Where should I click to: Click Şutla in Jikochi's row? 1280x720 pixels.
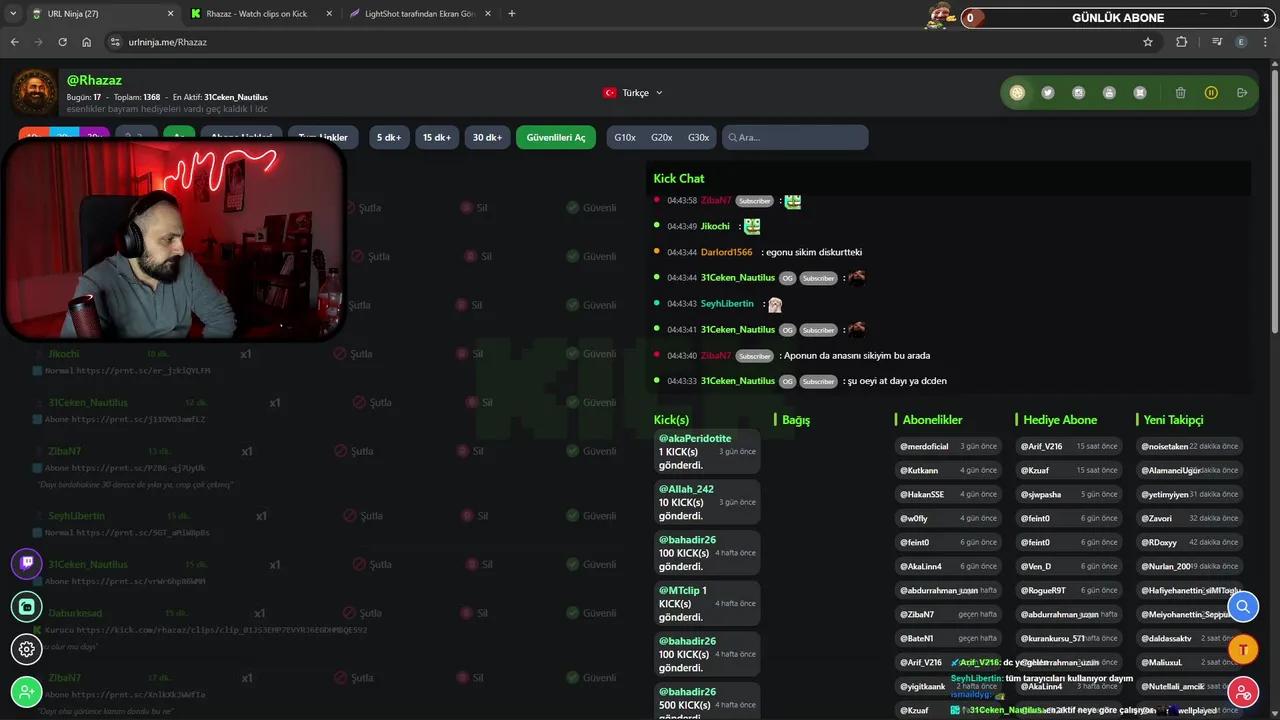[353, 354]
